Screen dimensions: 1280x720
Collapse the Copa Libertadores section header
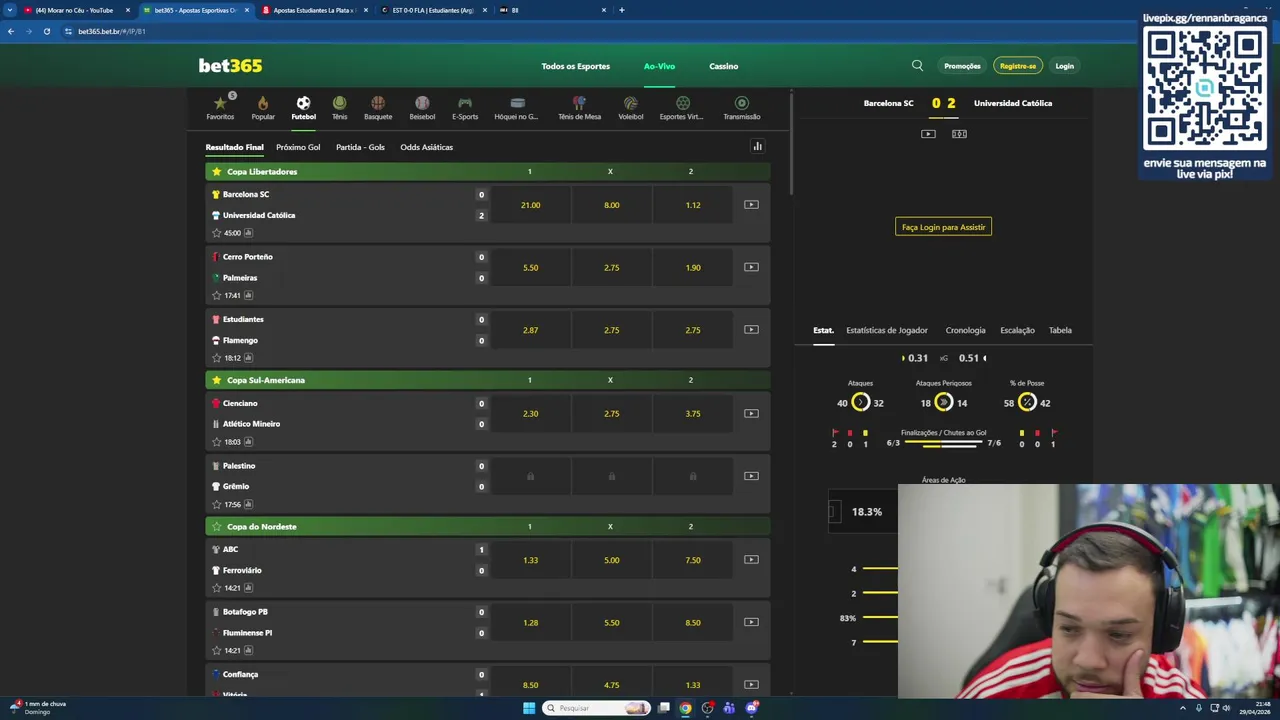pyautogui.click(x=488, y=172)
